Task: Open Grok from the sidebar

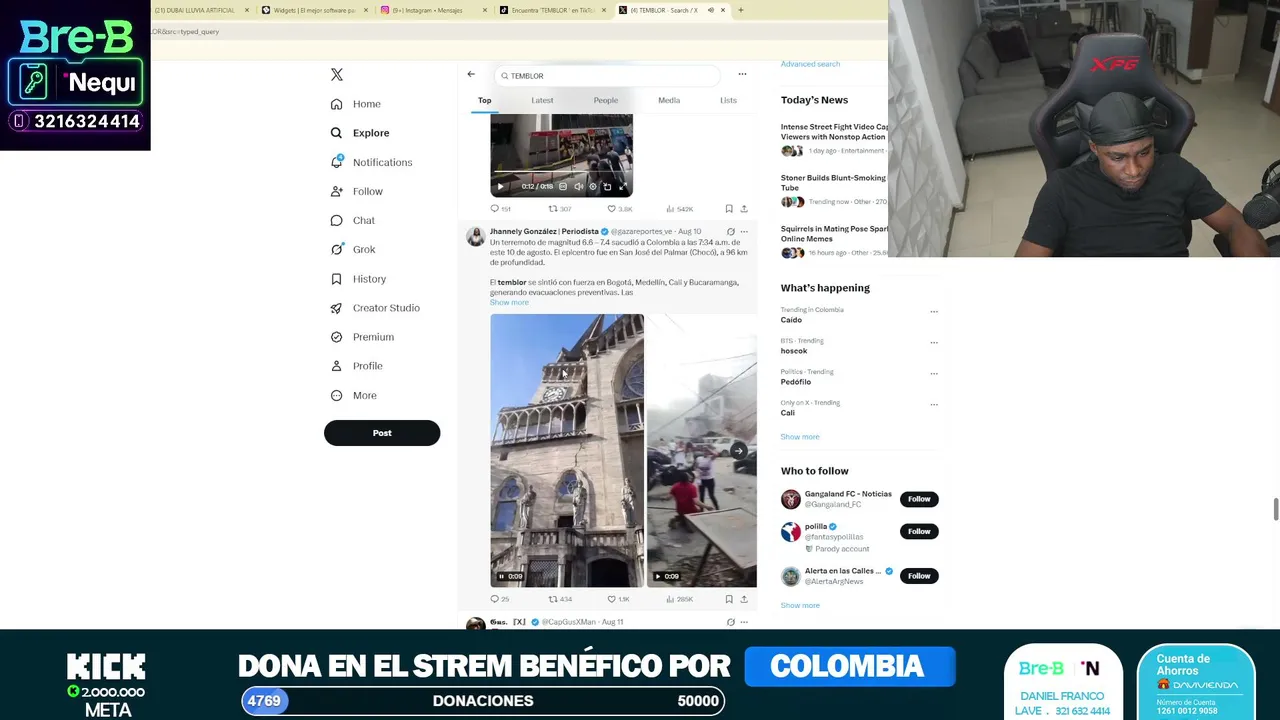Action: point(353,249)
